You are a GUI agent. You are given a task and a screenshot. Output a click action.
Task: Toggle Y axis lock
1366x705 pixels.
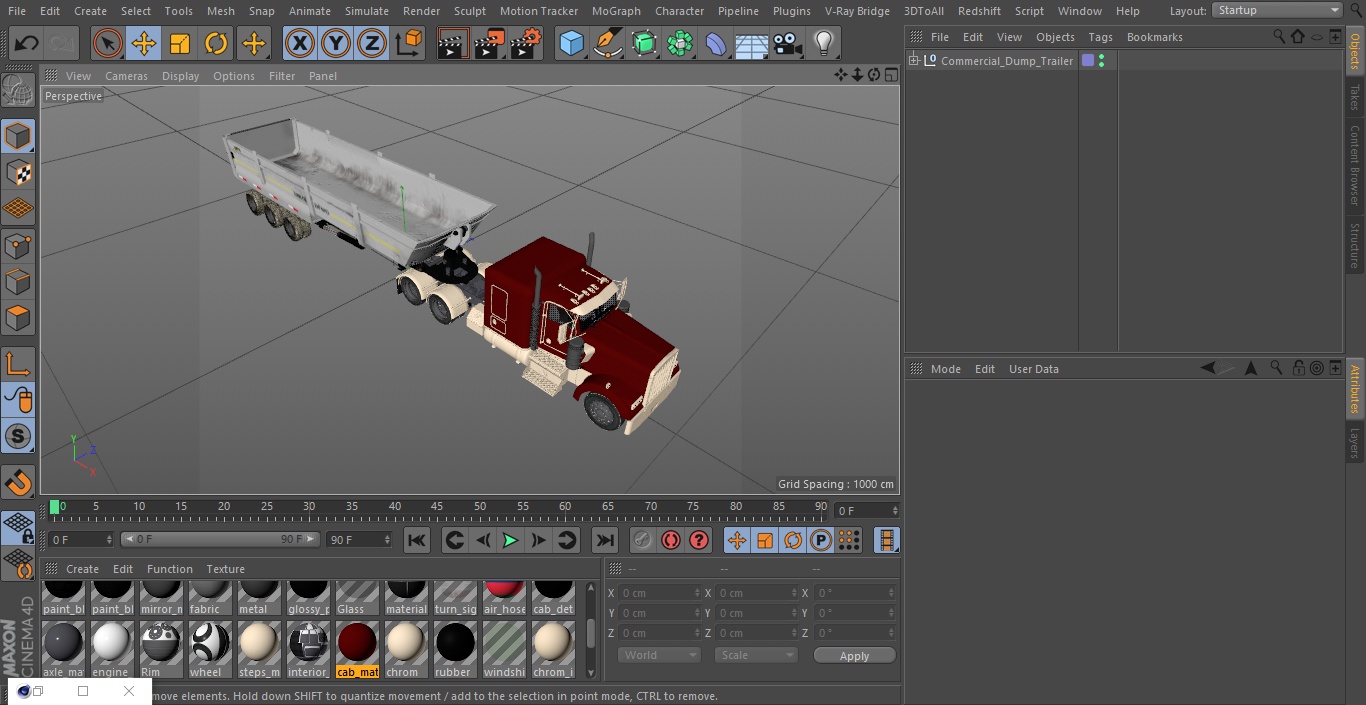[336, 43]
